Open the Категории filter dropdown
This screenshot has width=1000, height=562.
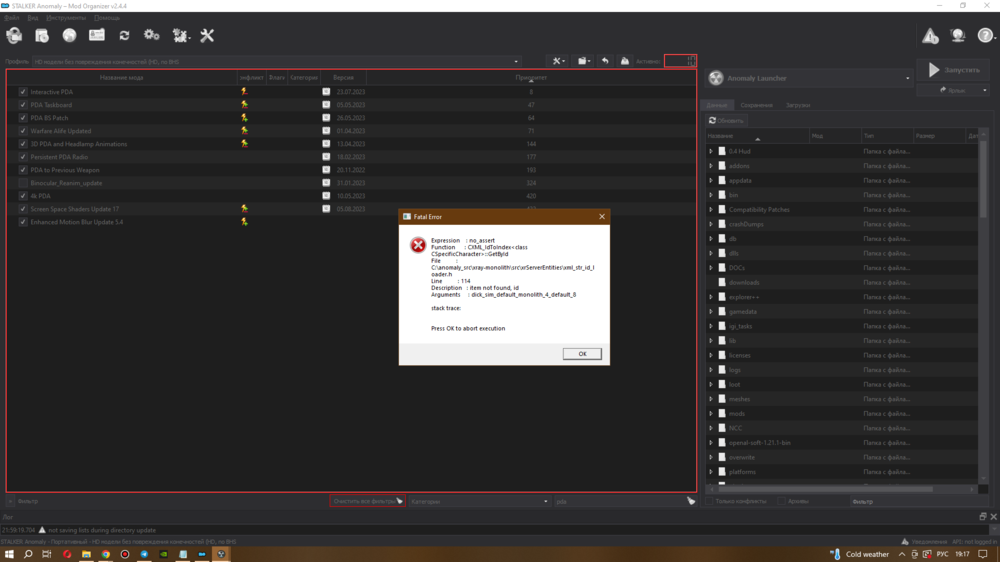[x=479, y=501]
